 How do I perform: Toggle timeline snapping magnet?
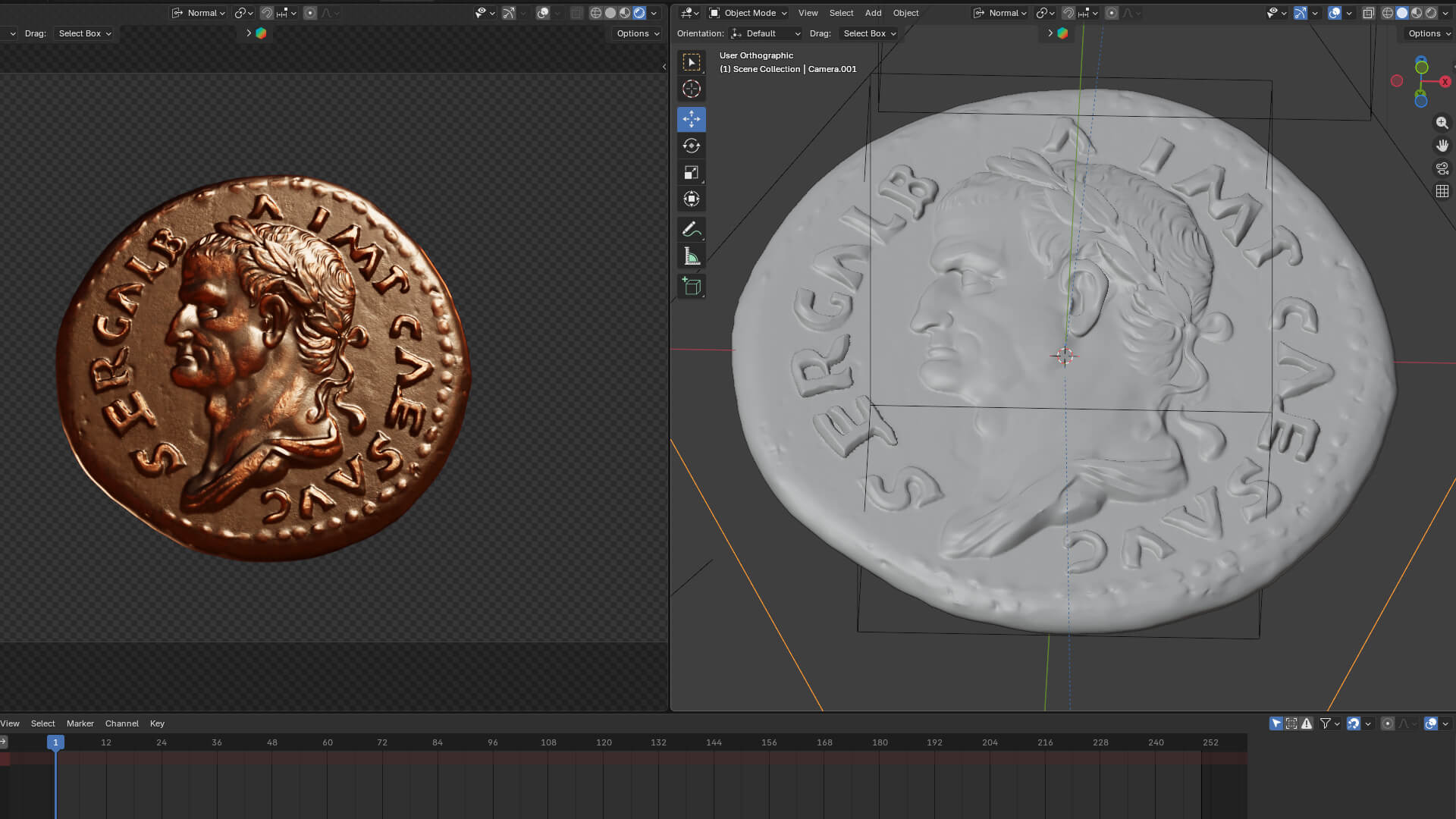pyautogui.click(x=1354, y=723)
